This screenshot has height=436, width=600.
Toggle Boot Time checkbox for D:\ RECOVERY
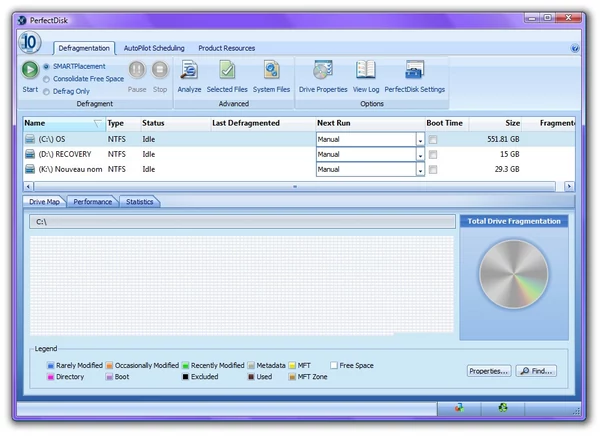(433, 154)
